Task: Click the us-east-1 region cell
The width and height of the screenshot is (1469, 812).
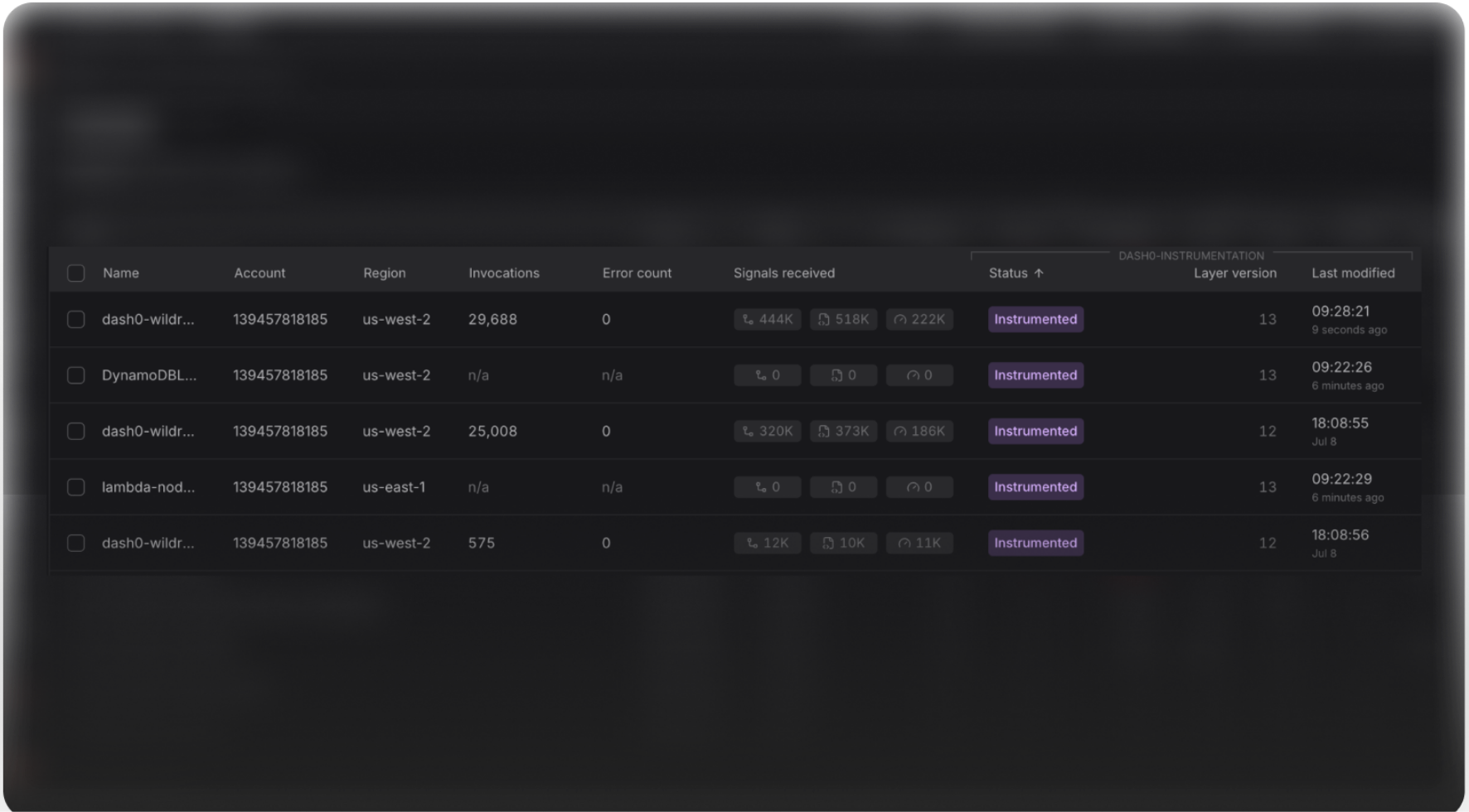Action: [394, 487]
